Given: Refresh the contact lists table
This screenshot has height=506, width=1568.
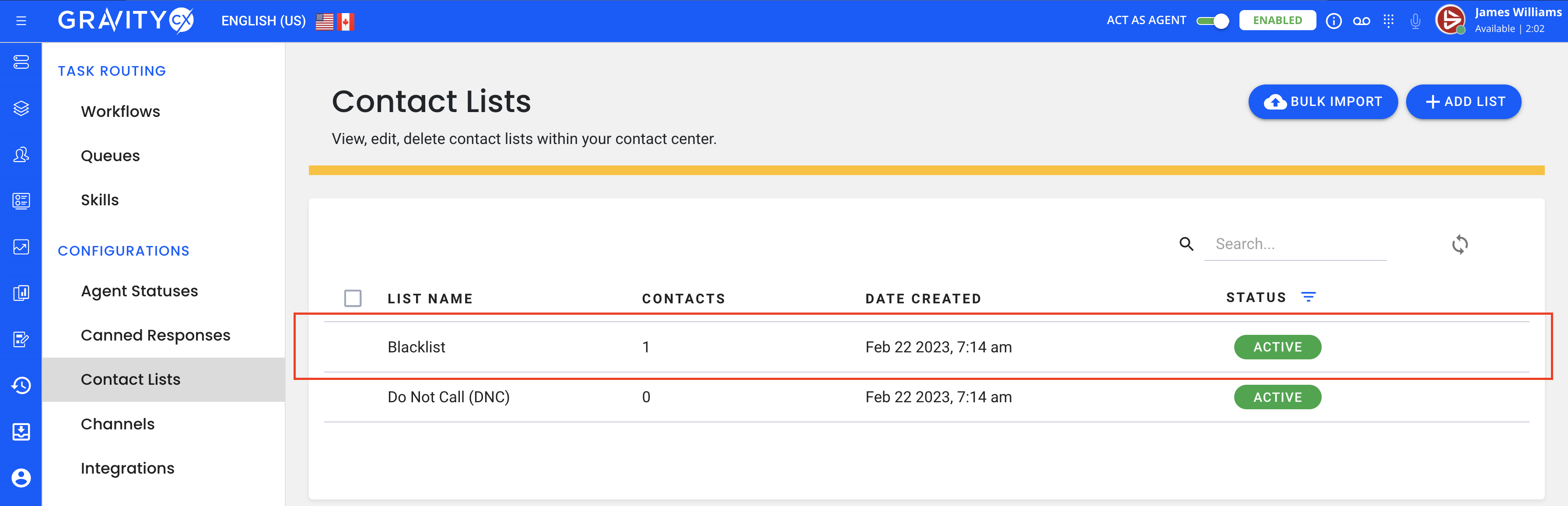Looking at the screenshot, I should [1459, 245].
